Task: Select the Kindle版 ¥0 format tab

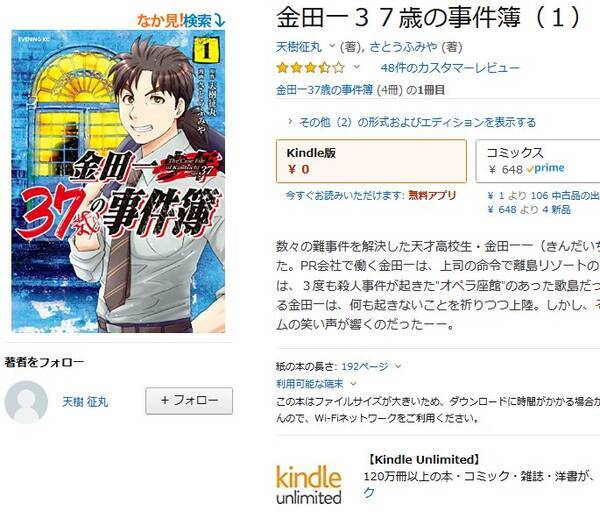Action: pos(371,161)
